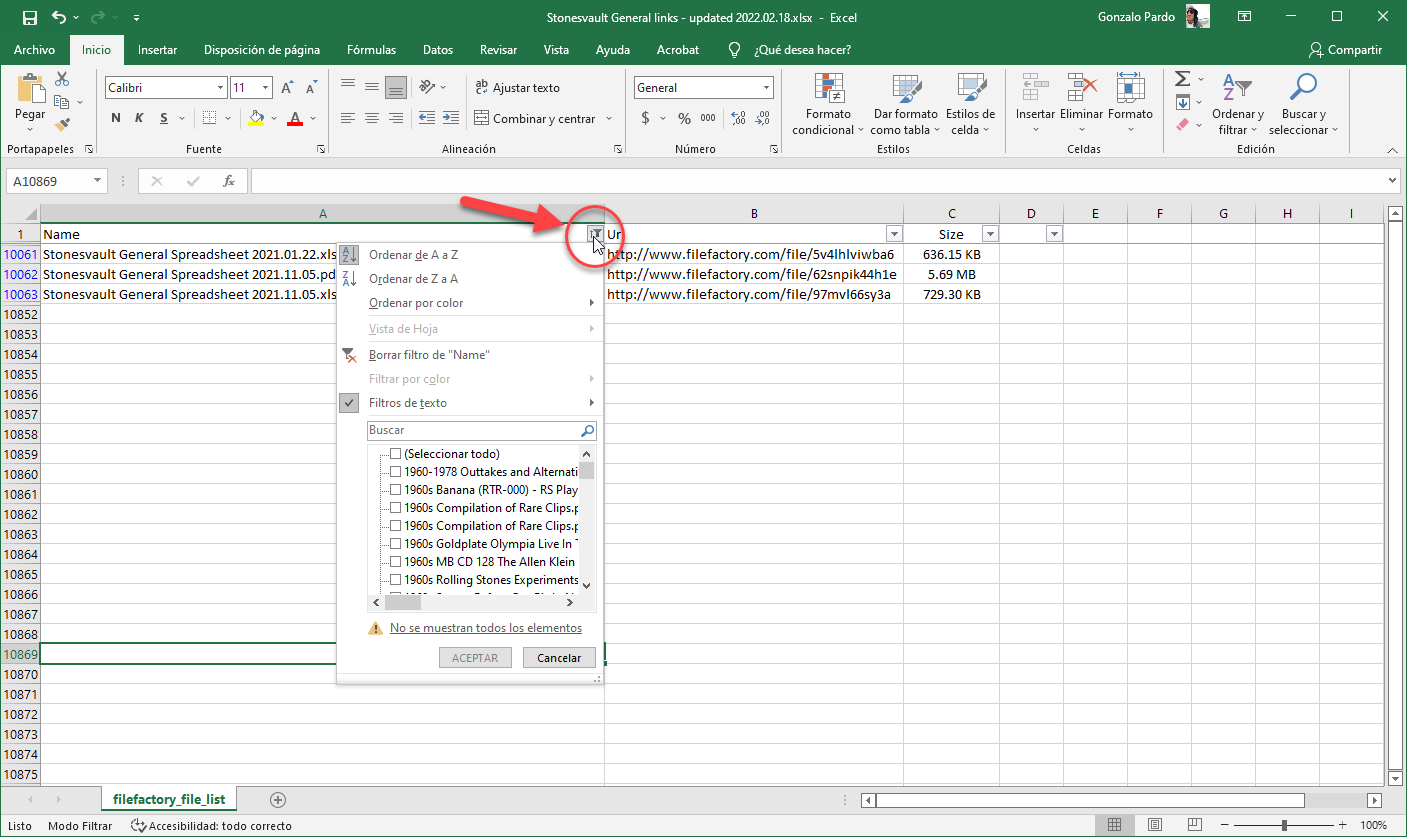Click Accesibilidad: todo correcto status
1407x837 pixels.
212,826
